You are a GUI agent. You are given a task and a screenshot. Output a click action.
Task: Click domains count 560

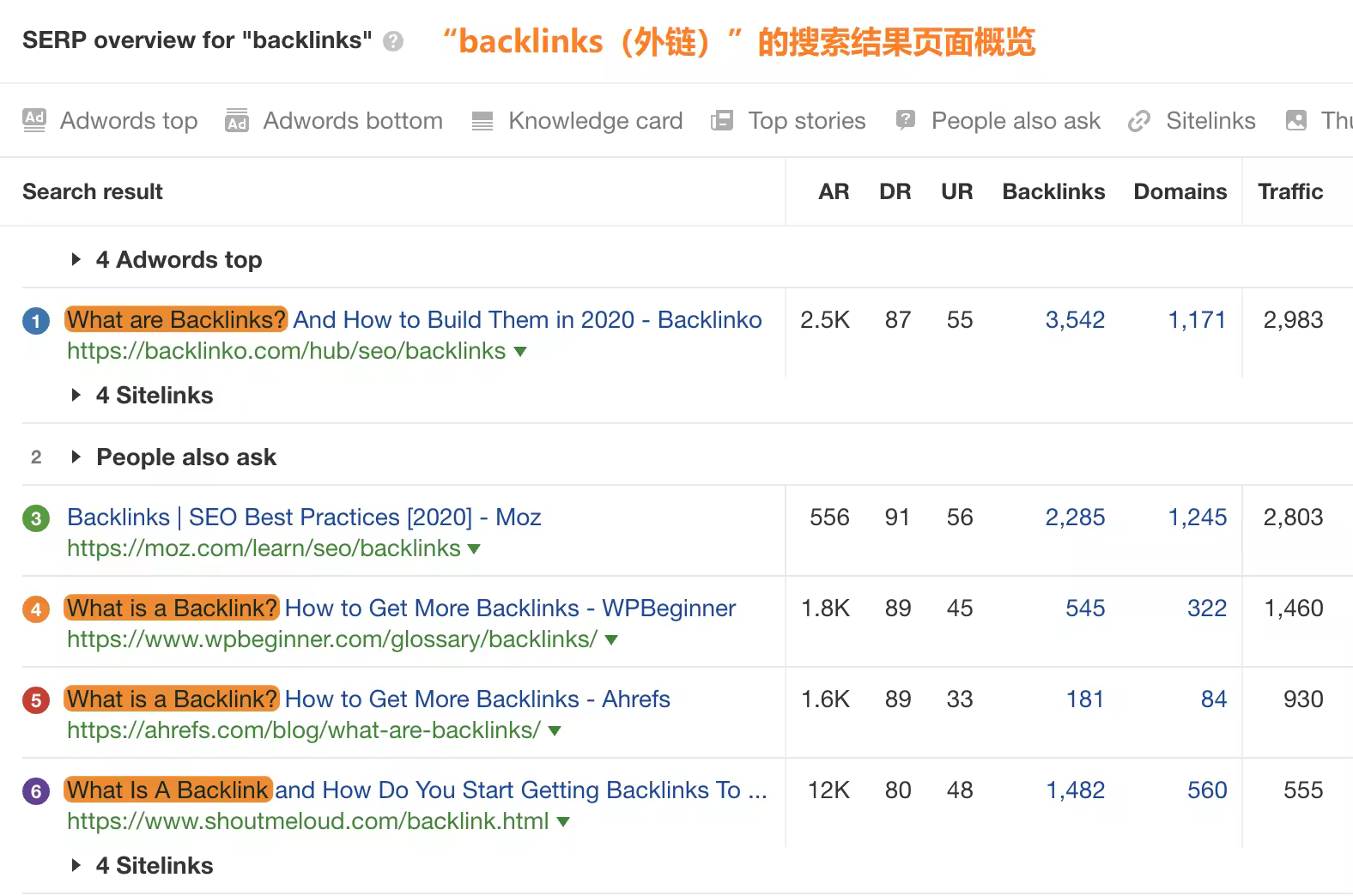coord(1207,790)
